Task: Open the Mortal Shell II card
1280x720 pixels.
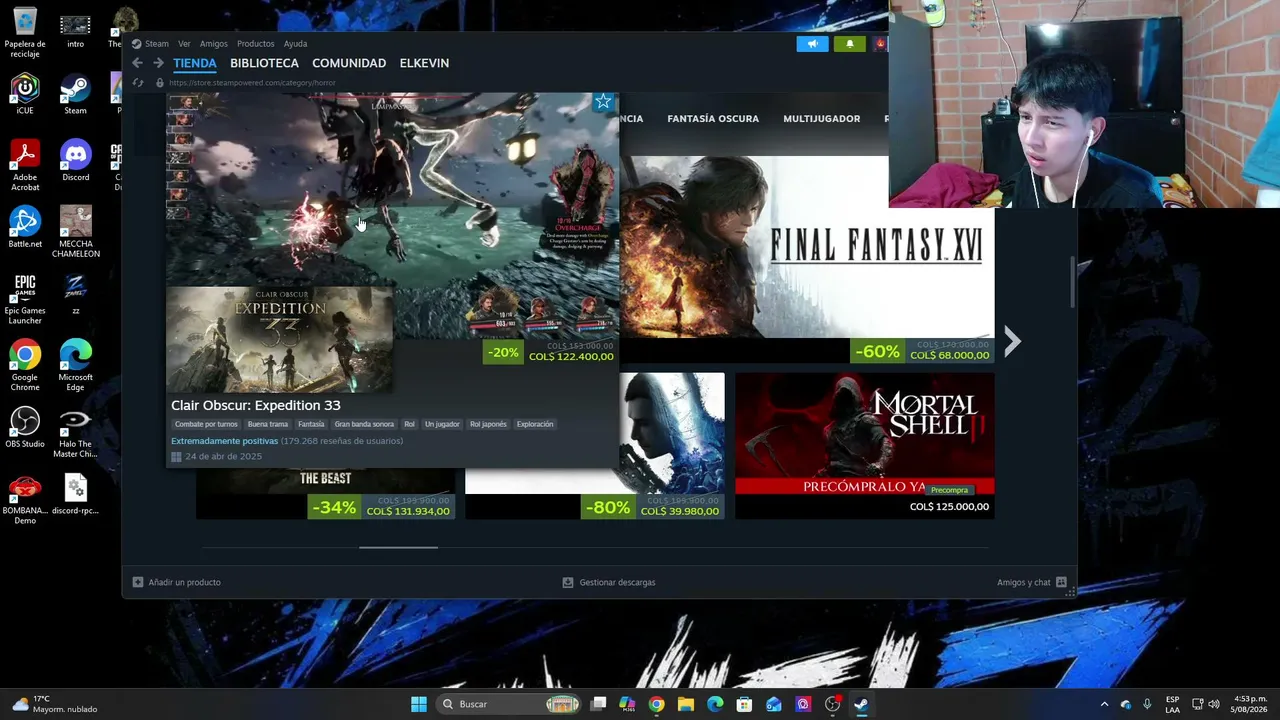Action: click(x=865, y=446)
